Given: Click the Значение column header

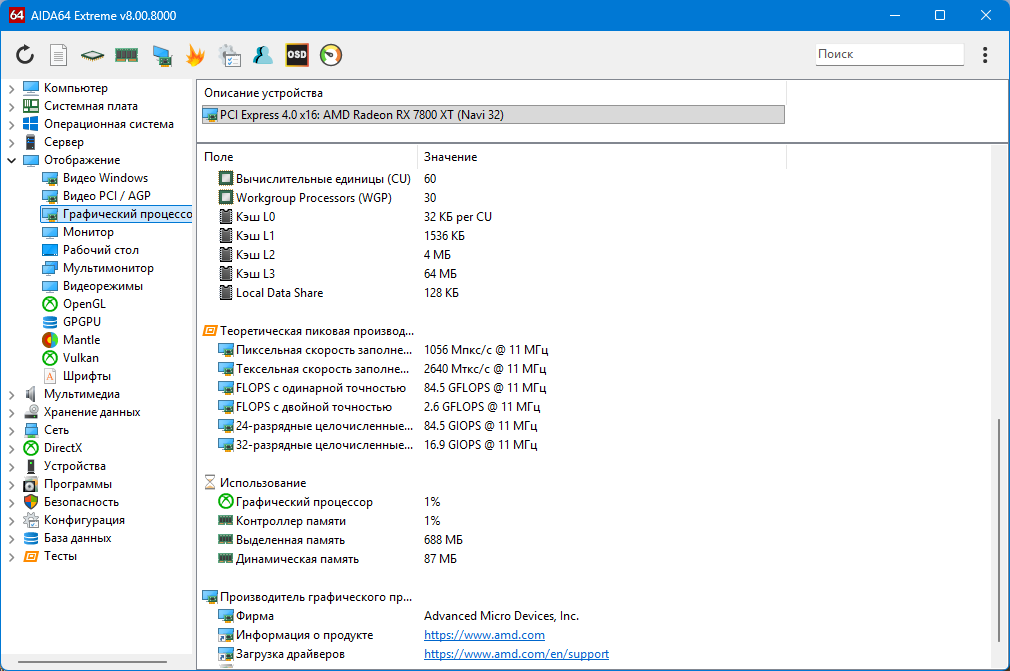Looking at the screenshot, I should coord(450,157).
